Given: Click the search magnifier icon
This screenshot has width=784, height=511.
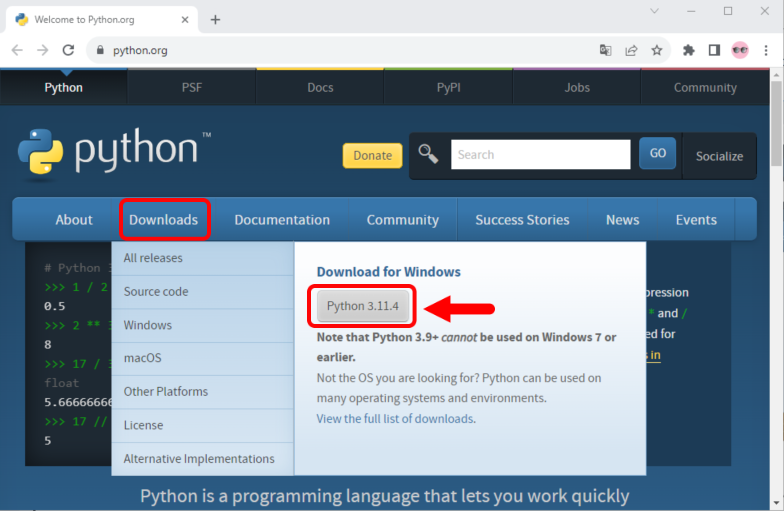Looking at the screenshot, I should point(429,154).
